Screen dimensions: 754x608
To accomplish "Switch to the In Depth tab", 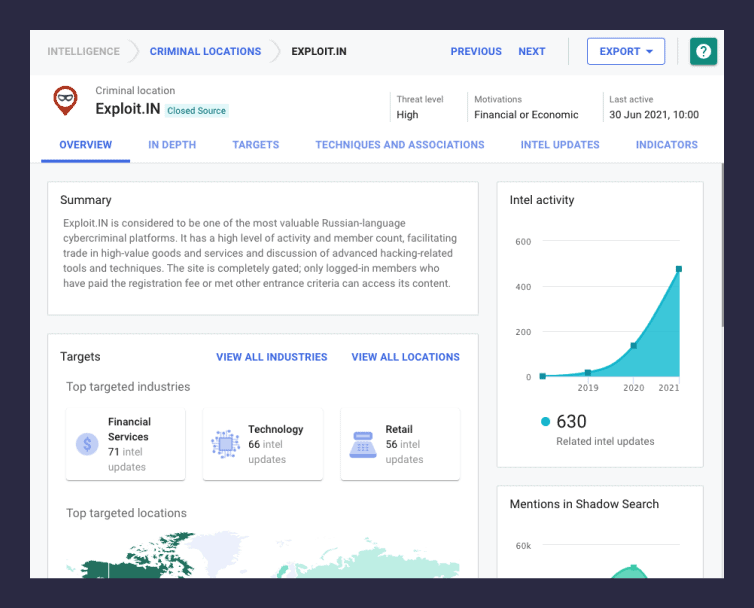I will tap(172, 145).
